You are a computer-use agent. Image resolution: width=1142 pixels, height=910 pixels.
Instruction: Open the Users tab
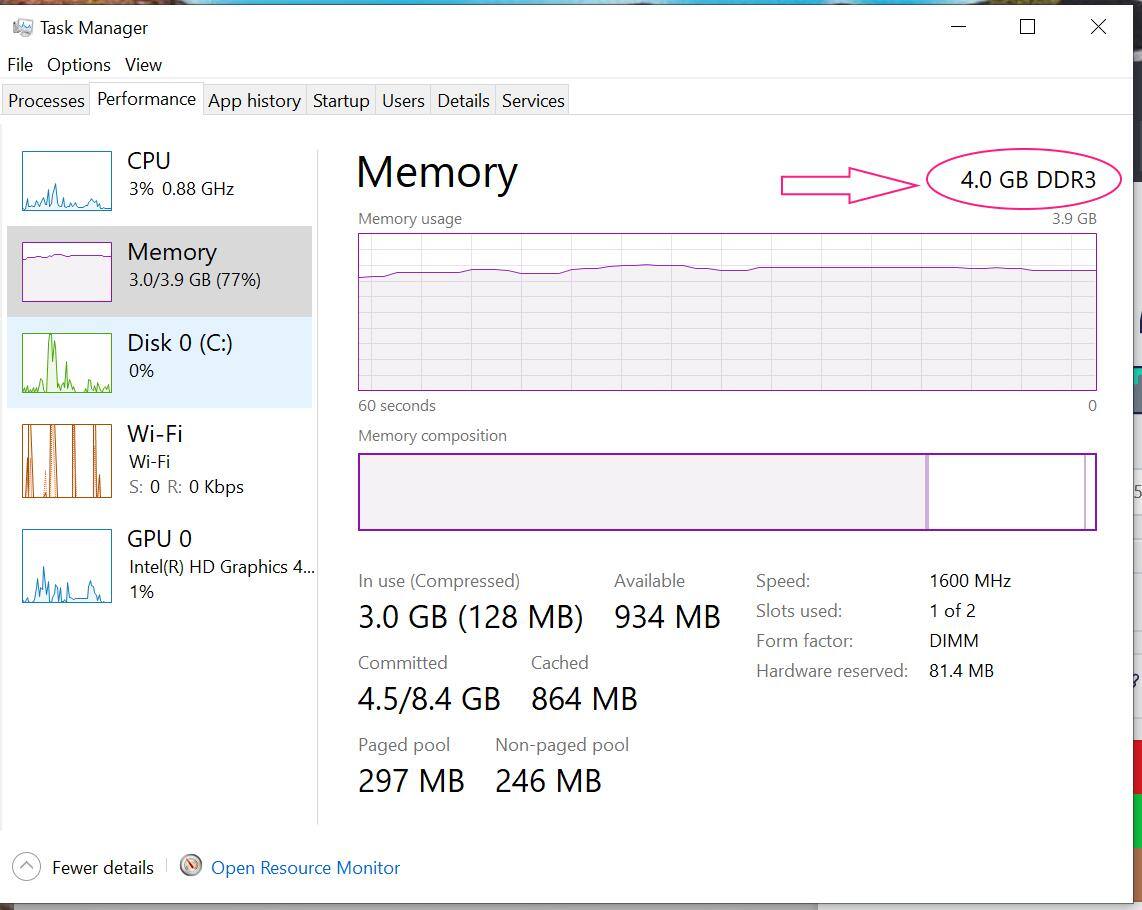(x=403, y=101)
